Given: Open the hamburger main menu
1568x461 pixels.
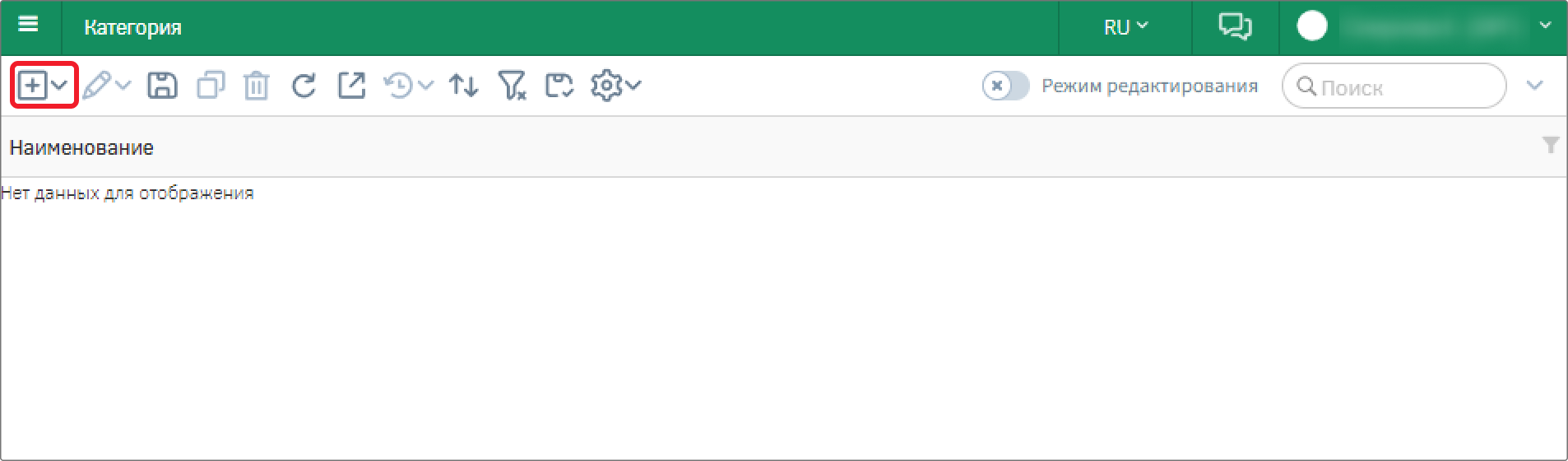Looking at the screenshot, I should tap(29, 26).
